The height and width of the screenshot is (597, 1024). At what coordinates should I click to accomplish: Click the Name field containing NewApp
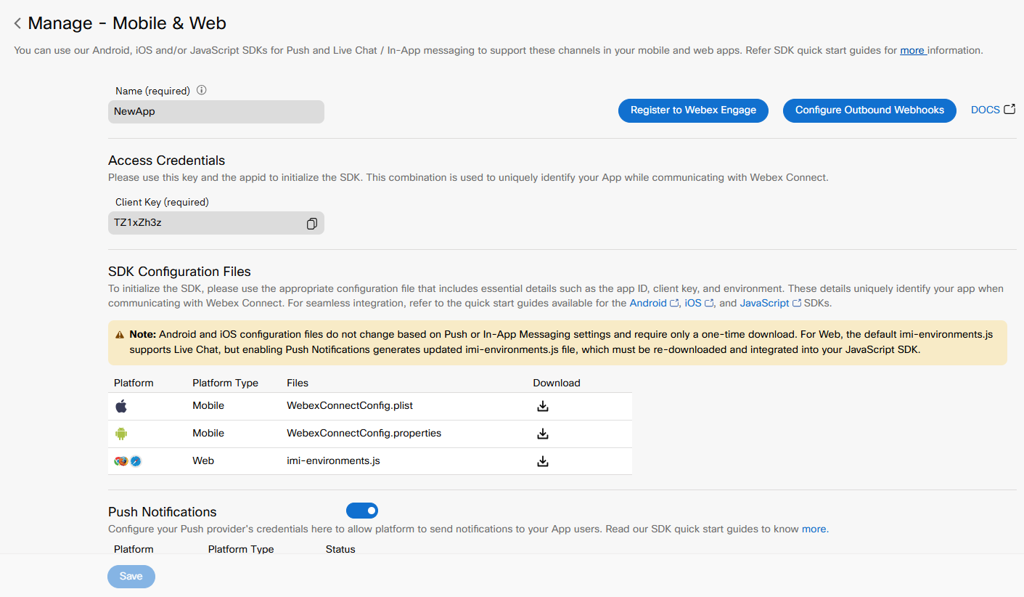[216, 112]
